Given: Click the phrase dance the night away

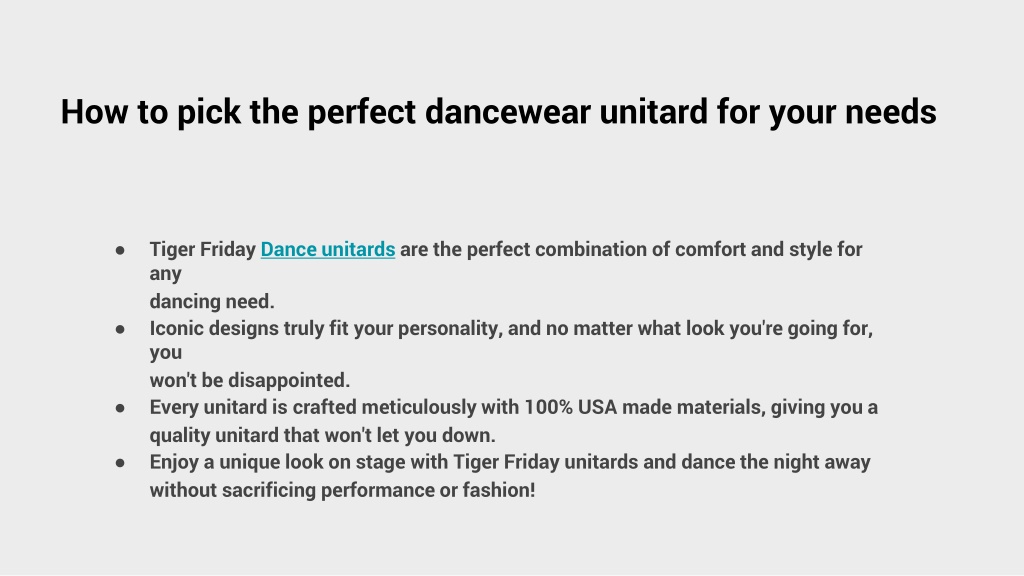Looking at the screenshot, I should (776, 462).
